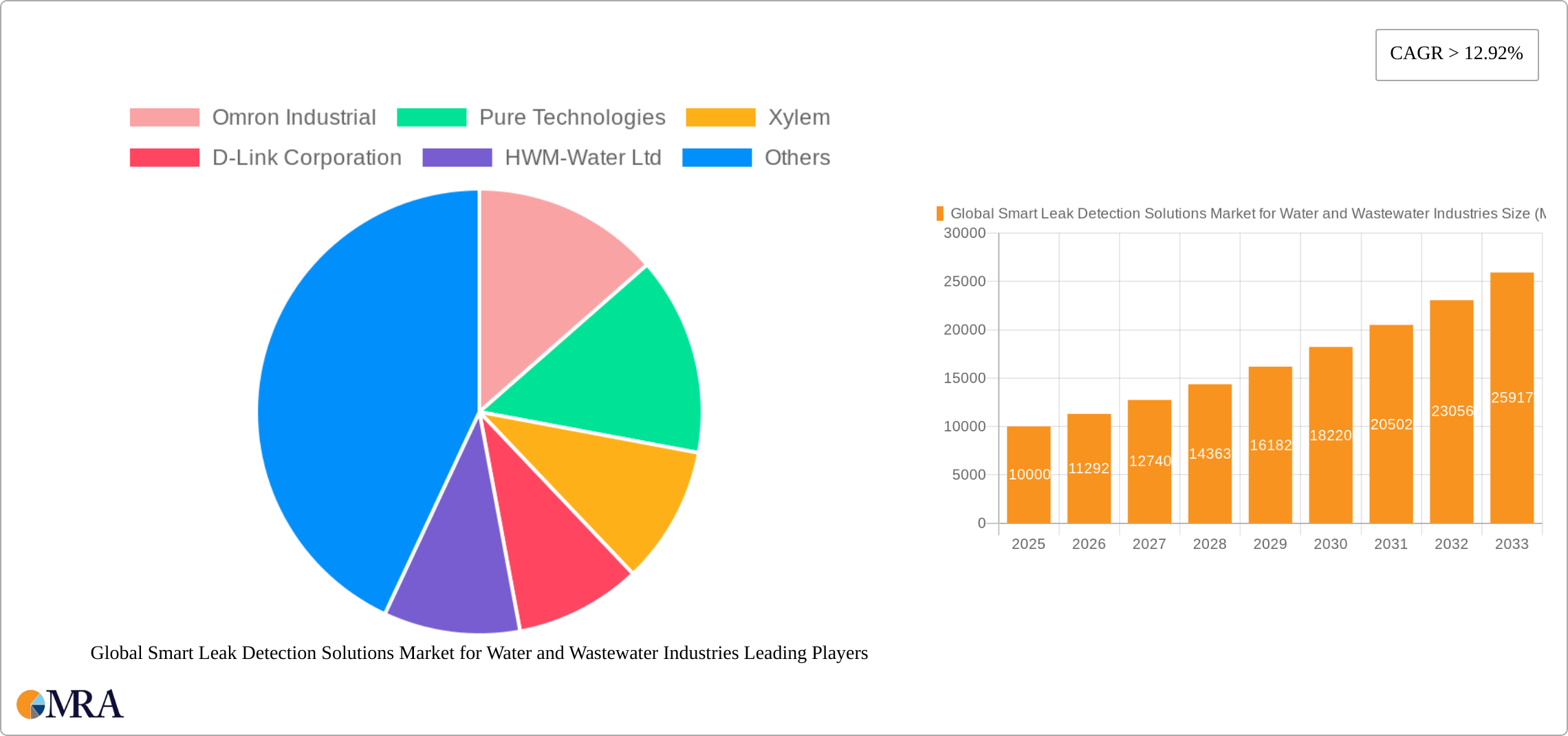The height and width of the screenshot is (736, 1568).
Task: Click the 2031 x-axis label
Action: pos(1391,544)
